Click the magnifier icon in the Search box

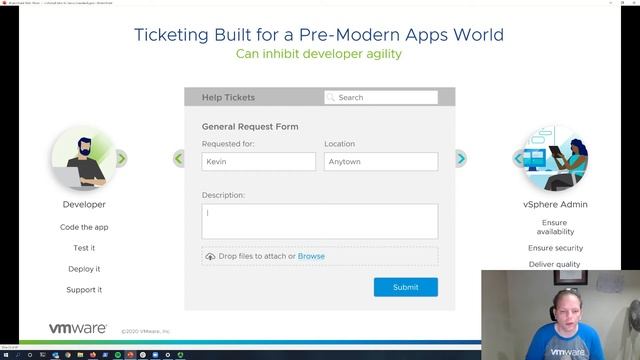point(331,97)
